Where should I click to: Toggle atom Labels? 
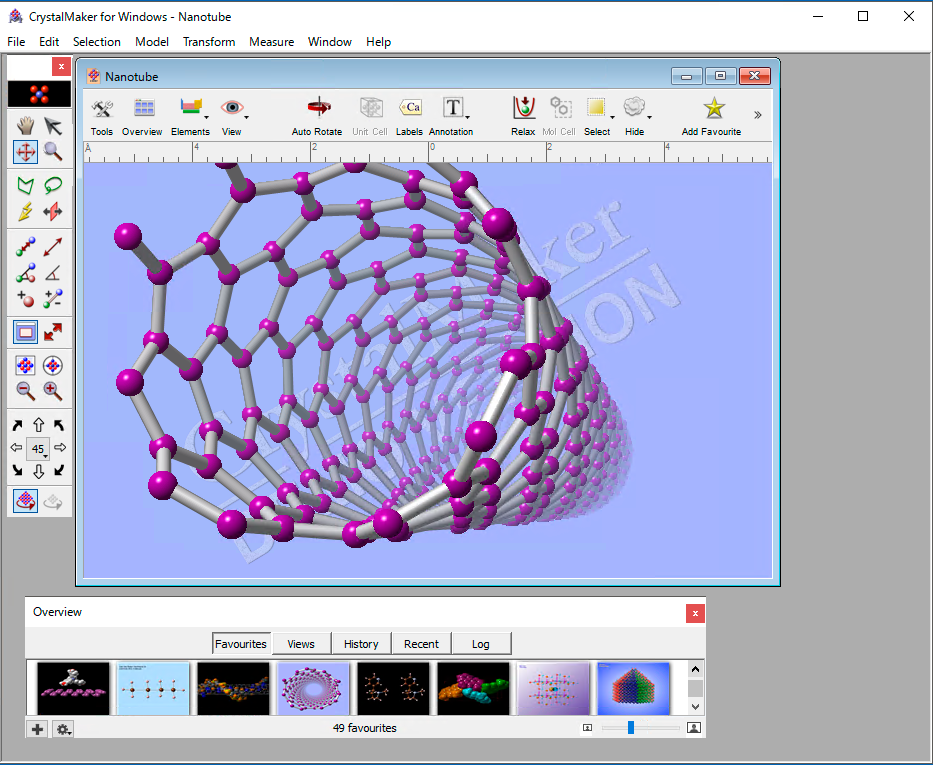409,116
